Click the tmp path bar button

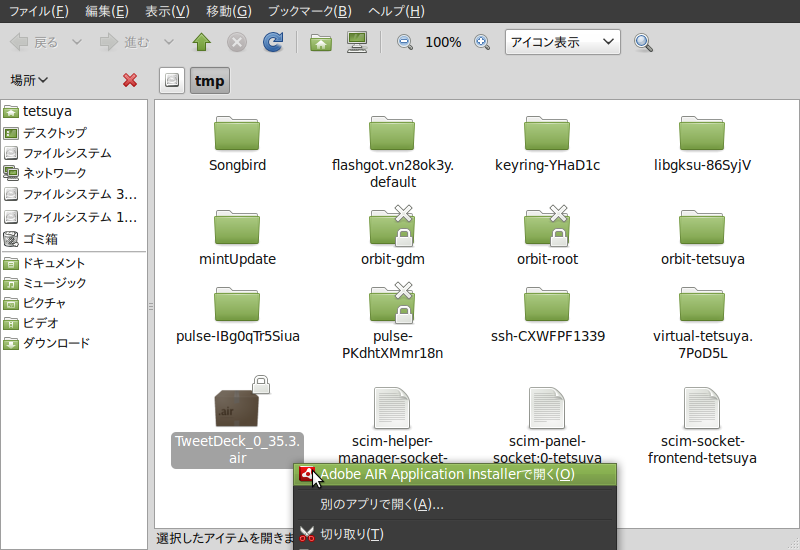click(x=210, y=81)
